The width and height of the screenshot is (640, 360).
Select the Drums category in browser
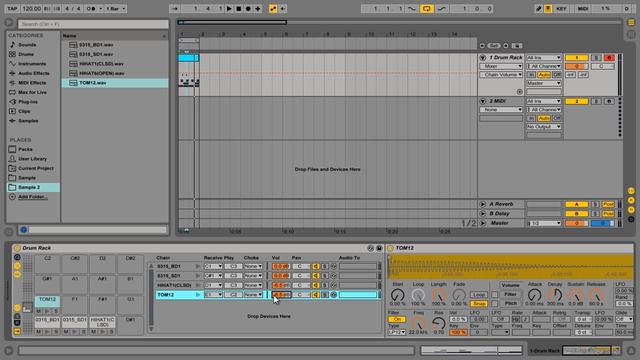click(26, 54)
